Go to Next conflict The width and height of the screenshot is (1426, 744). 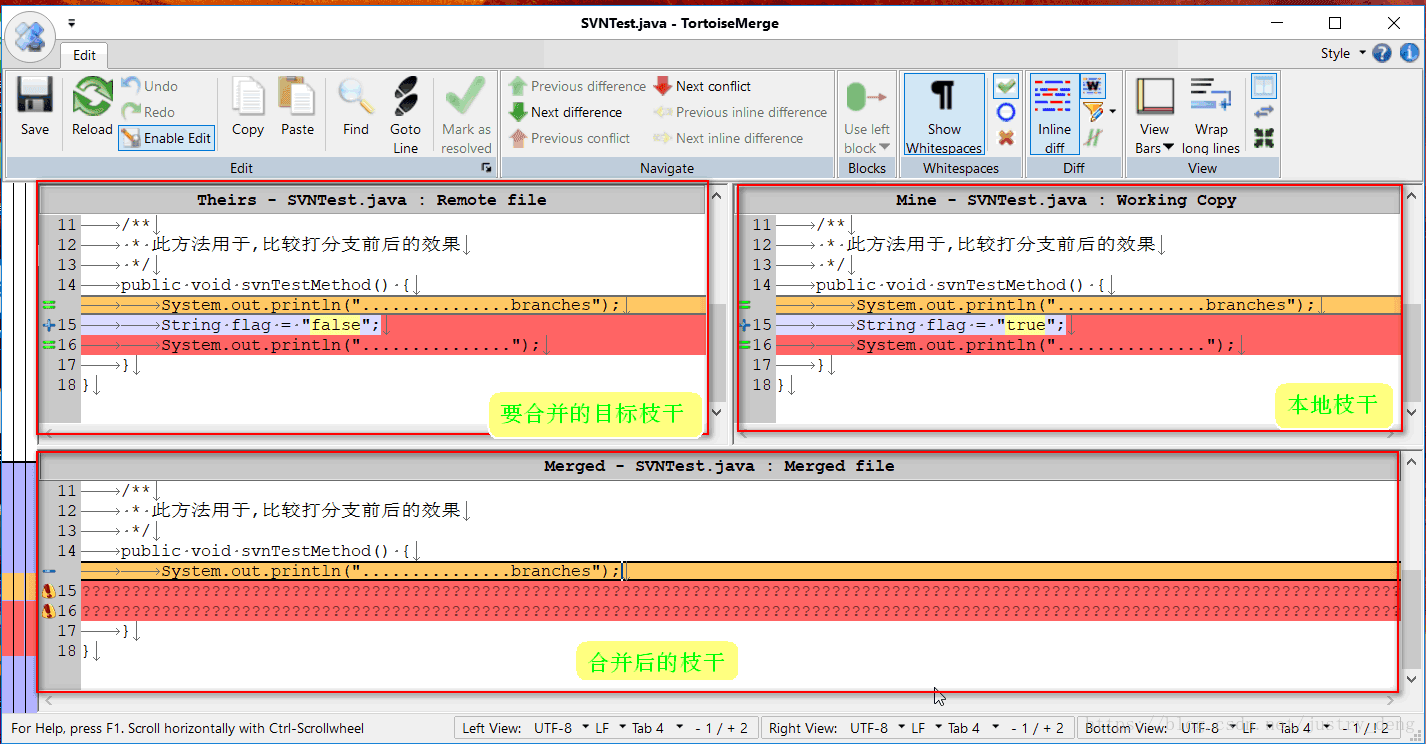[x=702, y=86]
